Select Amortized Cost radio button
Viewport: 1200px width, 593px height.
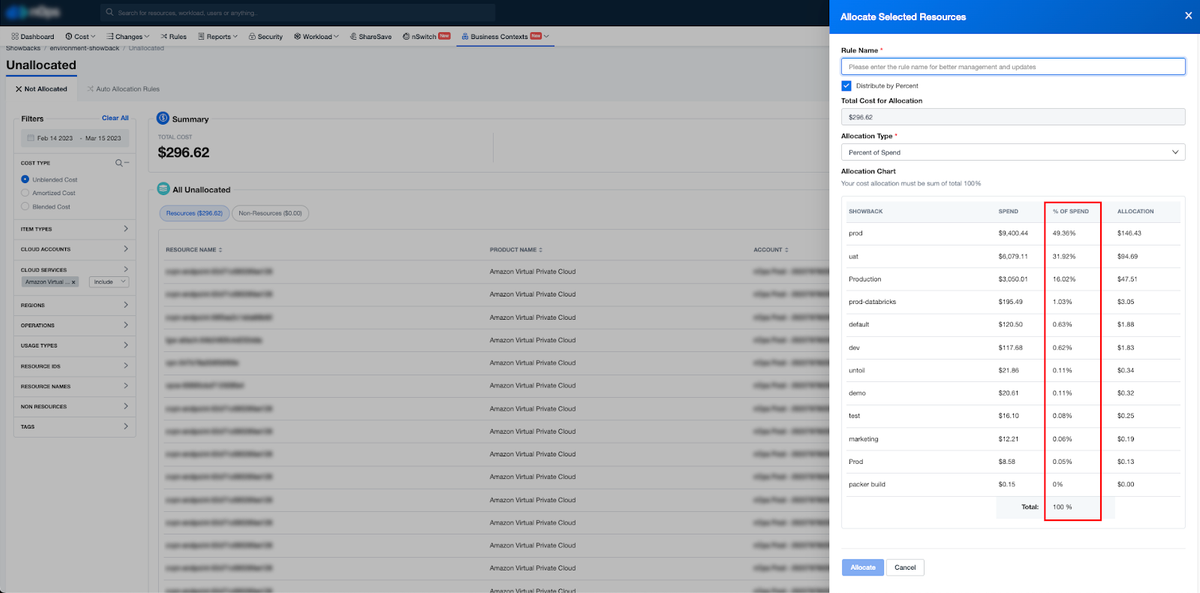tap(25, 193)
